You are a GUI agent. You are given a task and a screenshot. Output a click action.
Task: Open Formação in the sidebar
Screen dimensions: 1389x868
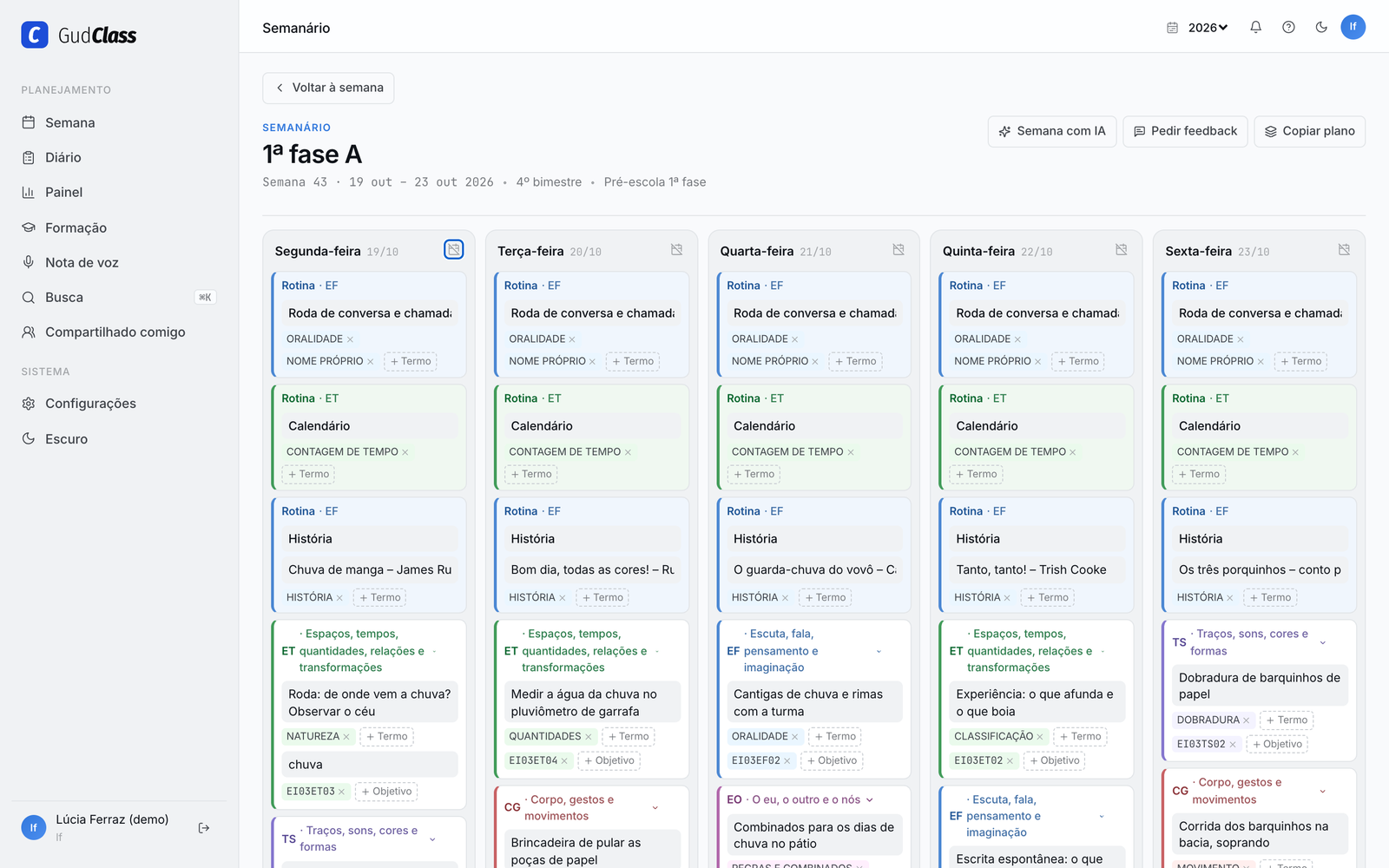119,227
